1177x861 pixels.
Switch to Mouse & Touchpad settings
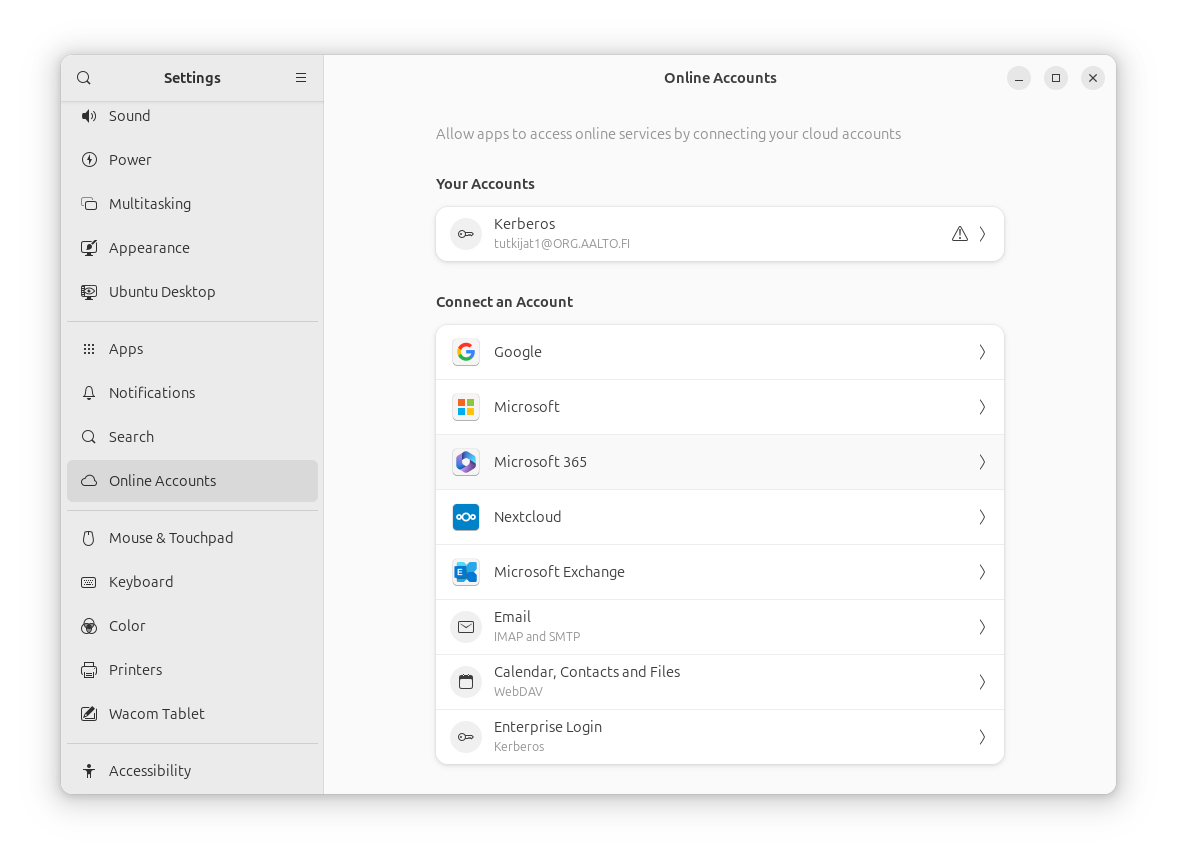[x=171, y=538]
